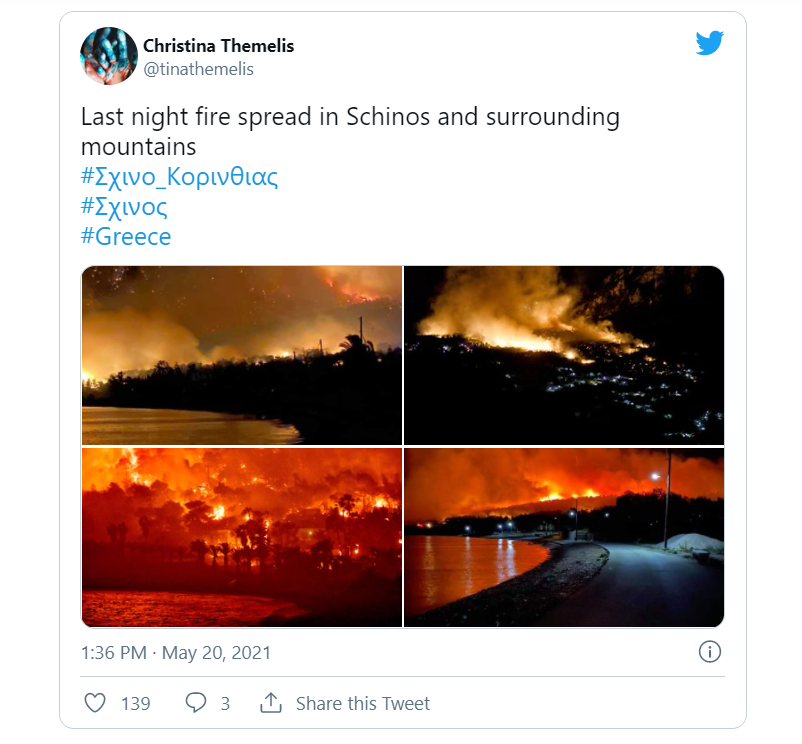Click Christina Themelis's profile avatar
802x744 pixels.
point(109,56)
